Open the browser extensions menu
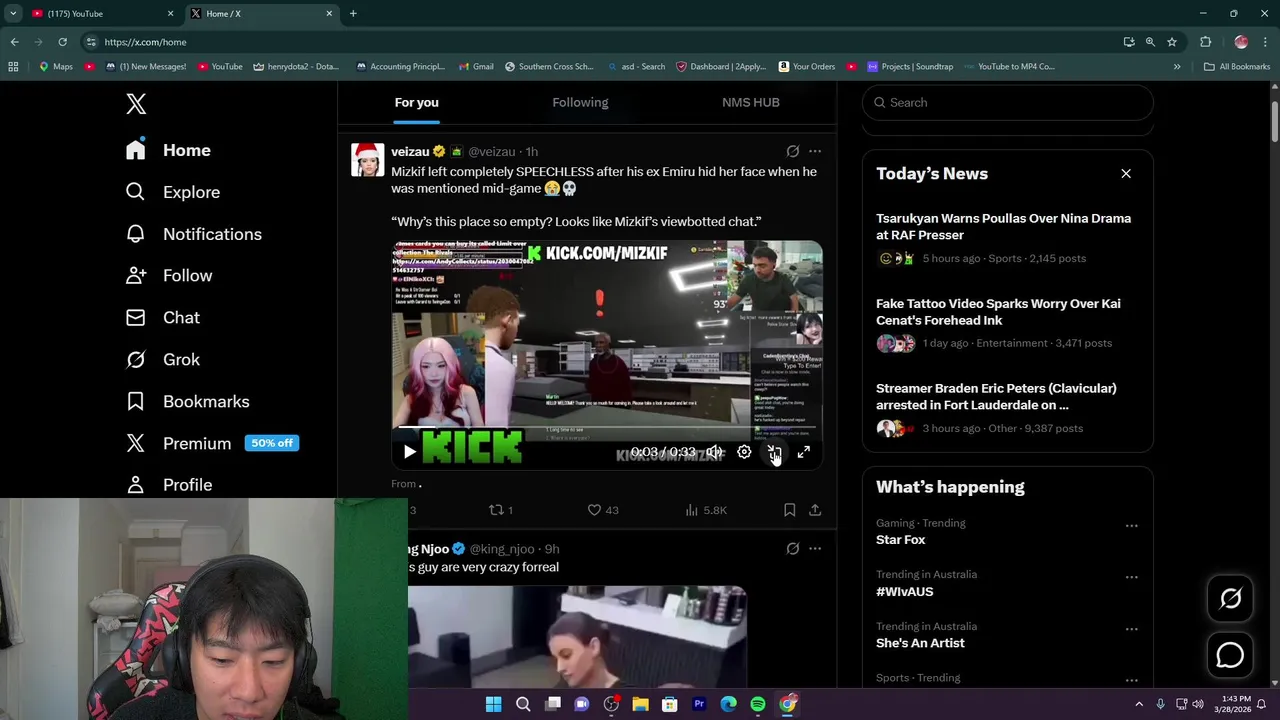The image size is (1280, 720). [x=1205, y=42]
